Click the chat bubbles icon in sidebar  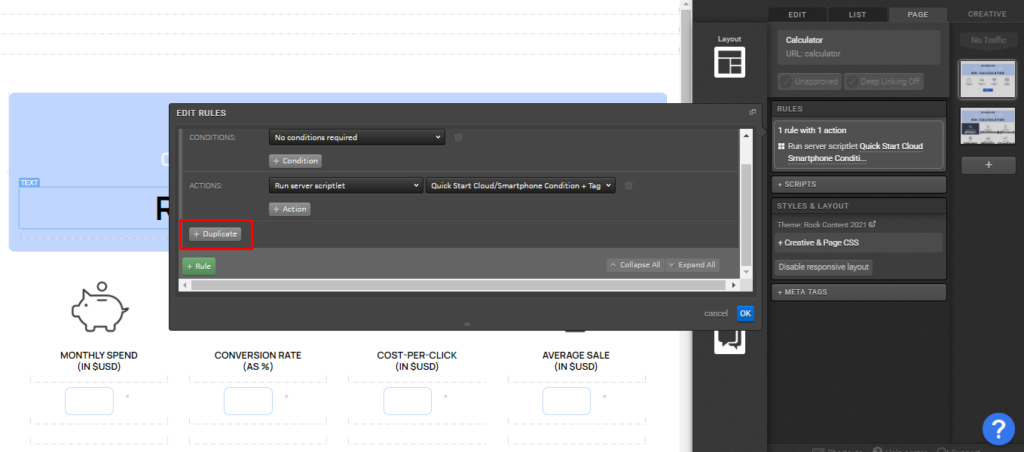[729, 341]
